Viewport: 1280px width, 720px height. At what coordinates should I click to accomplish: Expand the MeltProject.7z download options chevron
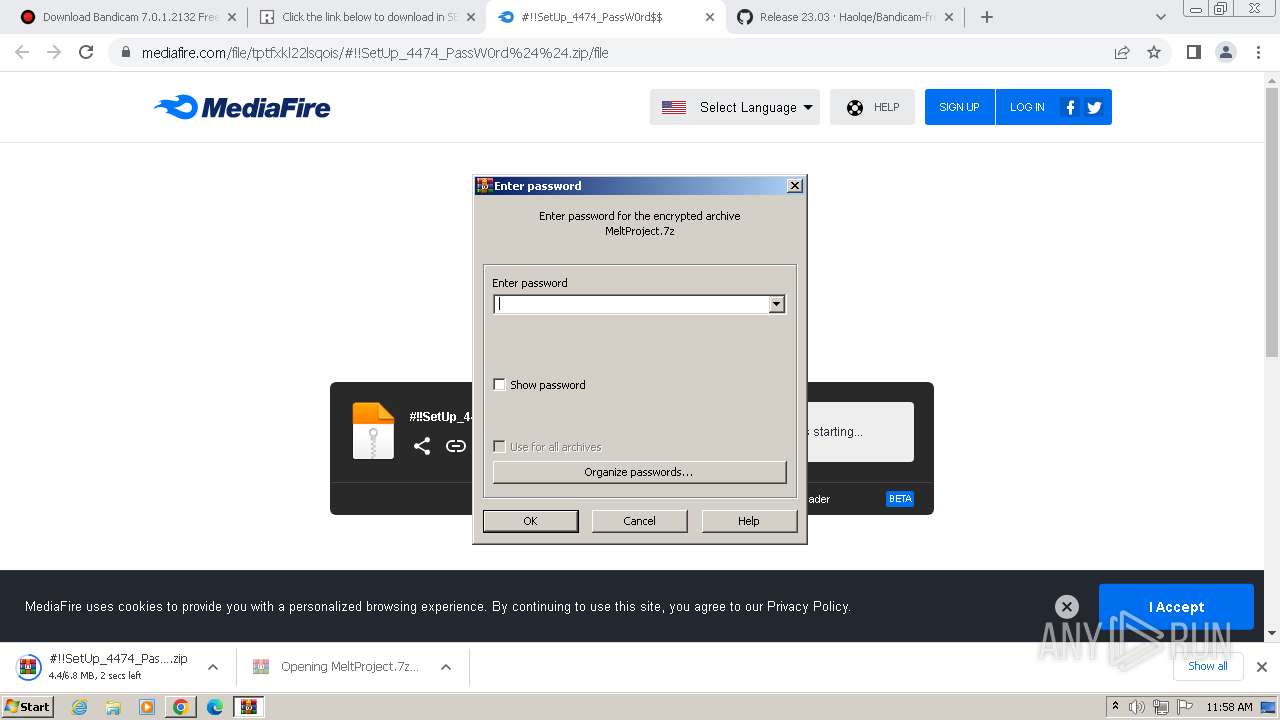coord(446,667)
